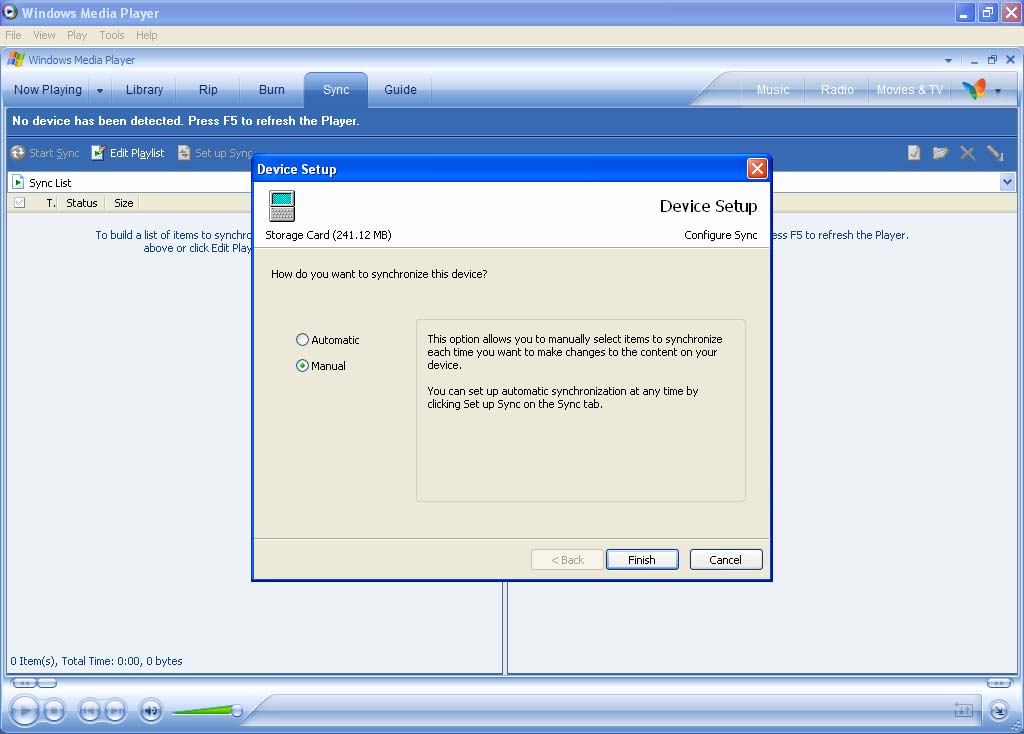Restore the inner player frame
Screen dimensions: 1024x734
point(992,59)
